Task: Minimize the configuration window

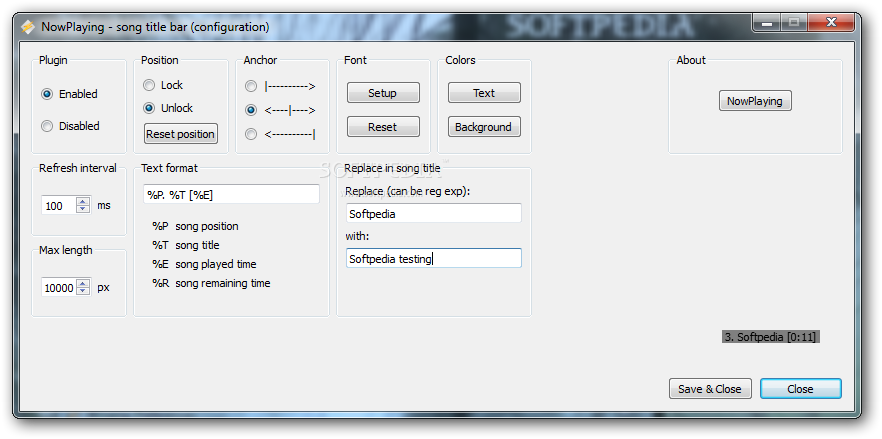Action: tap(766, 23)
